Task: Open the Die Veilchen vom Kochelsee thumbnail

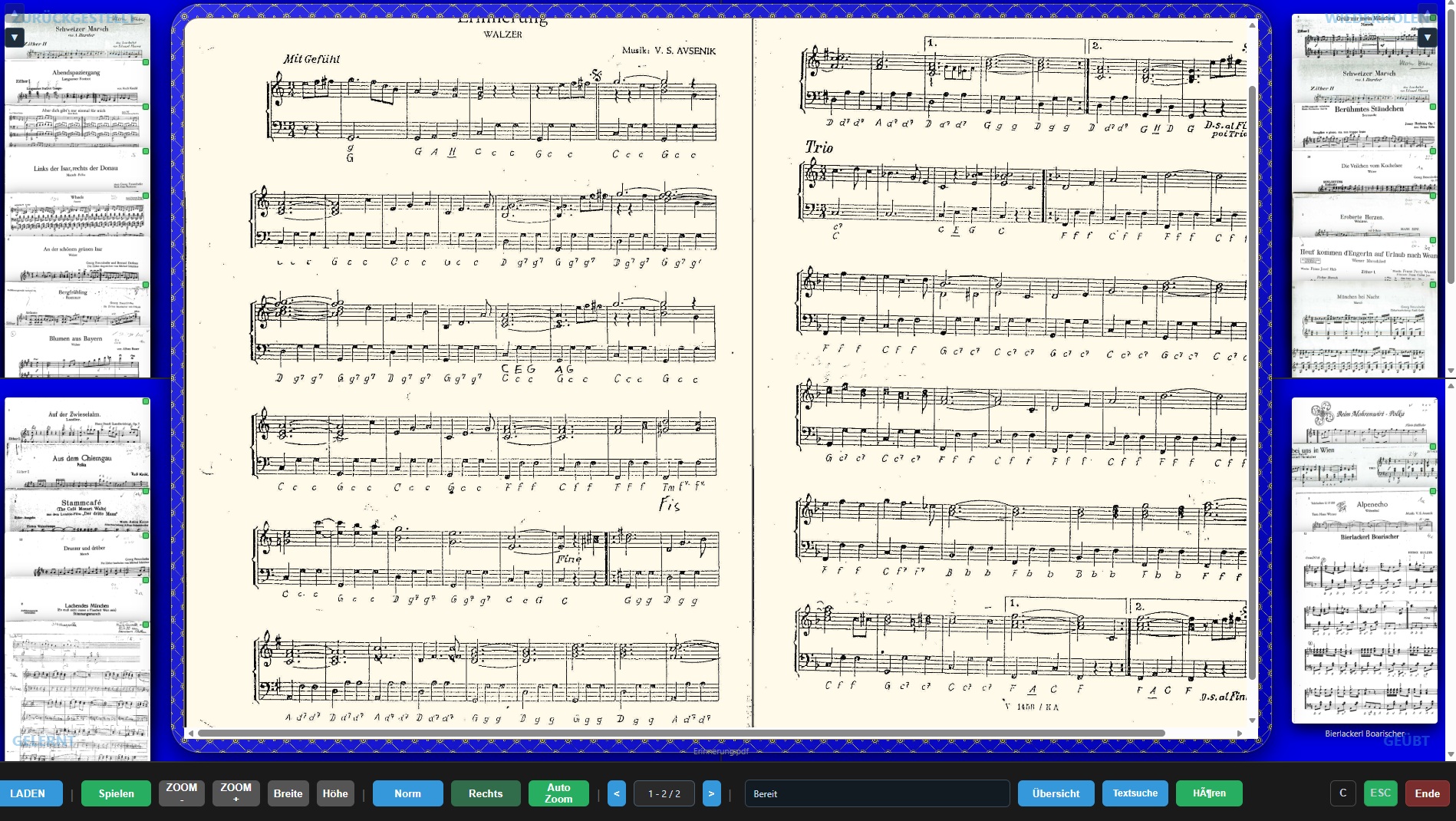Action: pyautogui.click(x=1365, y=171)
